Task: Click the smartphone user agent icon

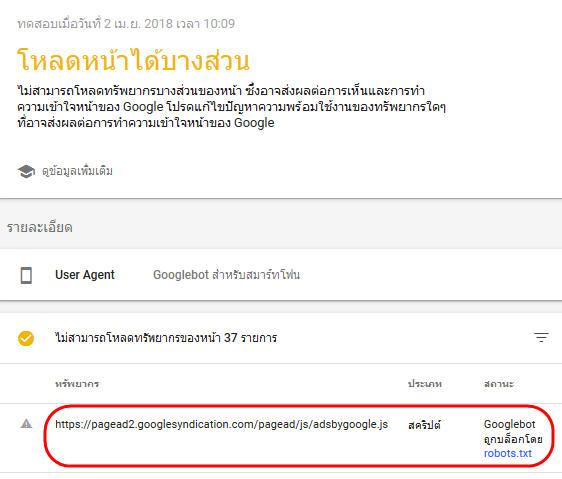Action: tap(26, 275)
